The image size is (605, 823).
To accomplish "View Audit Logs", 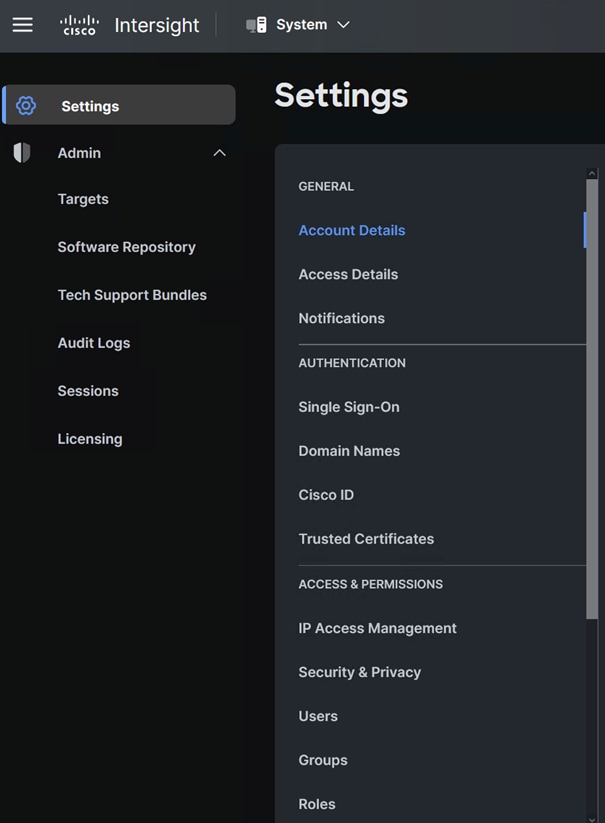I will coord(94,343).
